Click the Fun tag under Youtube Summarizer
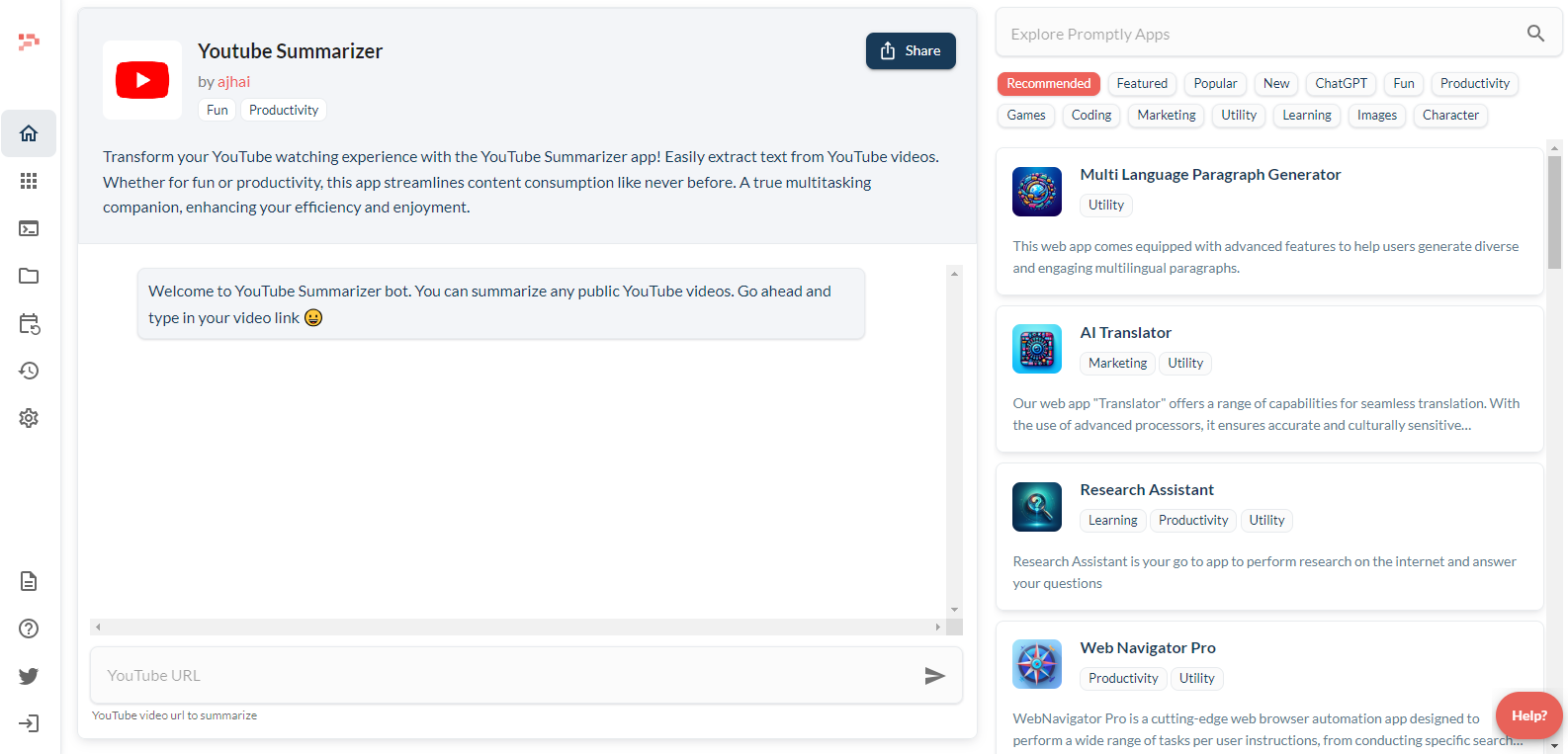The image size is (1568, 754). click(x=218, y=111)
